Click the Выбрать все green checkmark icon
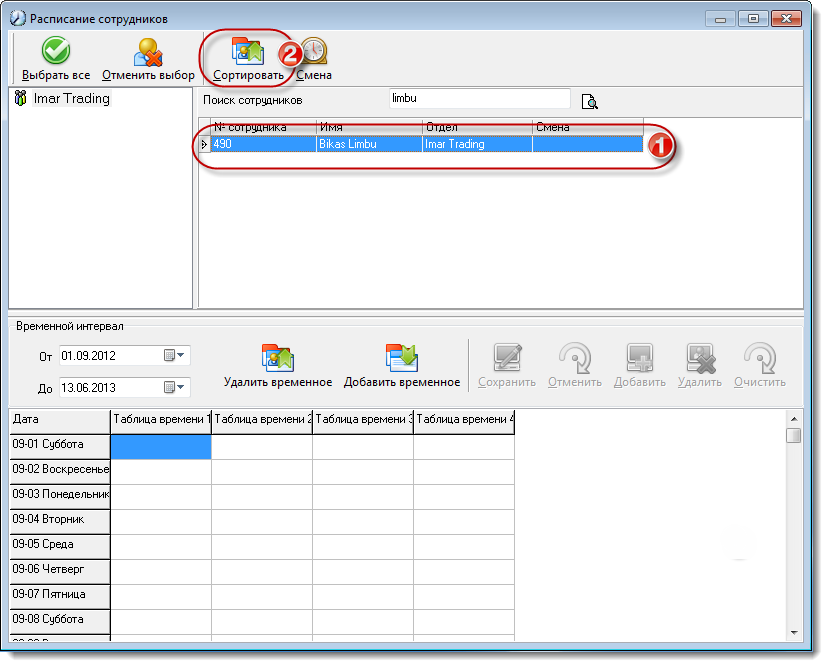This screenshot has height=667, width=828. (x=56, y=51)
